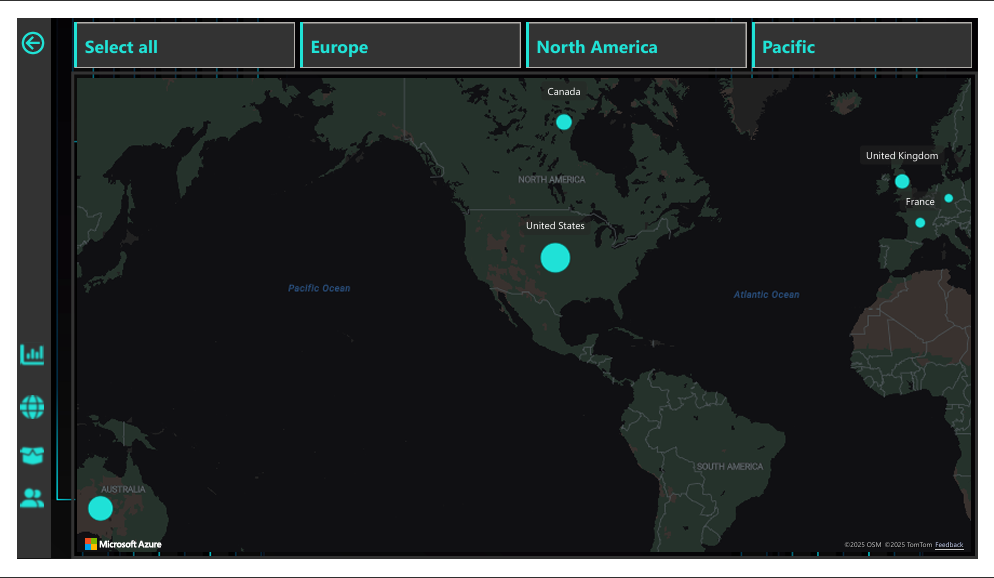
Task: Click the people icon in sidebar
Action: 32,498
